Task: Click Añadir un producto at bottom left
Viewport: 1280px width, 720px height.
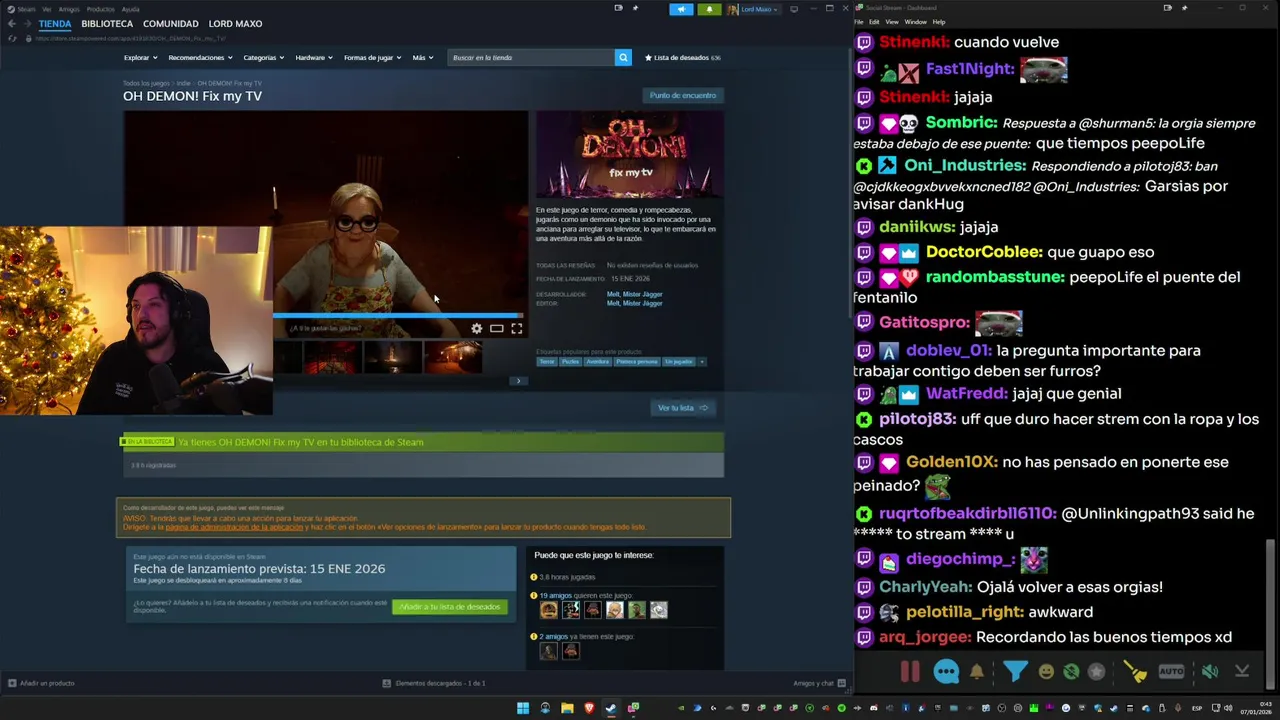Action: click(42, 683)
